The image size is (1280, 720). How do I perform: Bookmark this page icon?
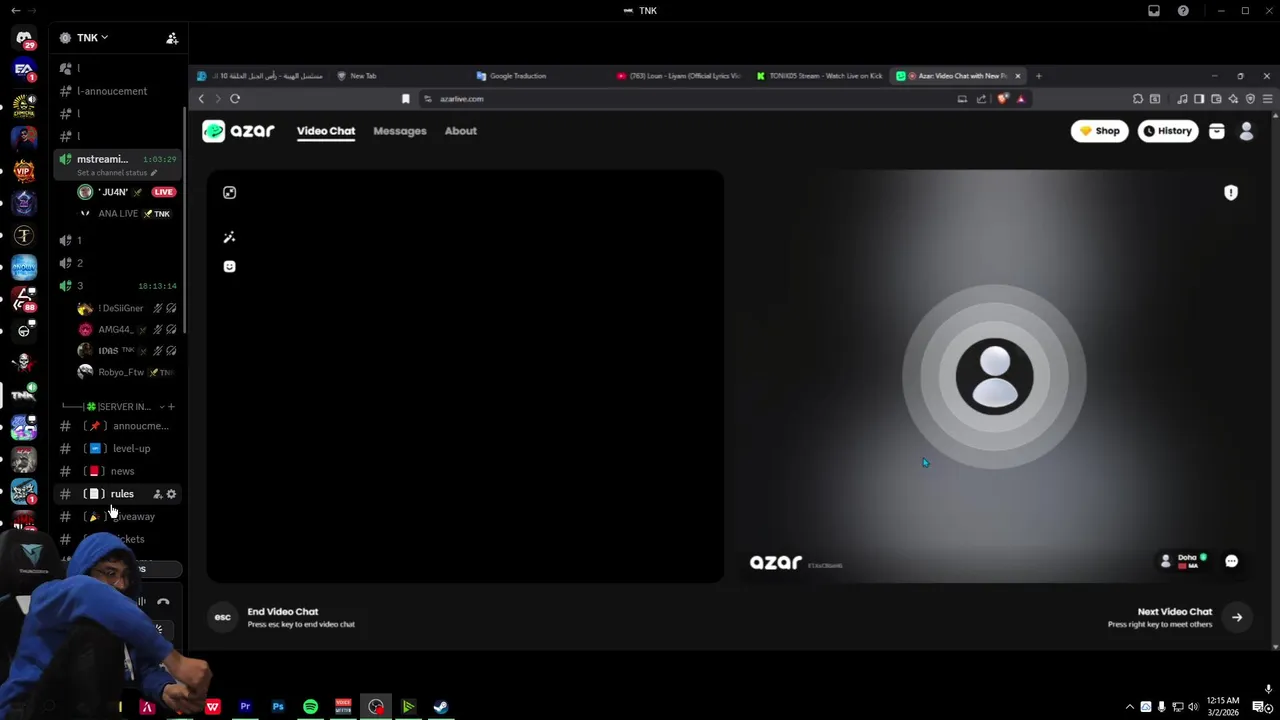[405, 99]
